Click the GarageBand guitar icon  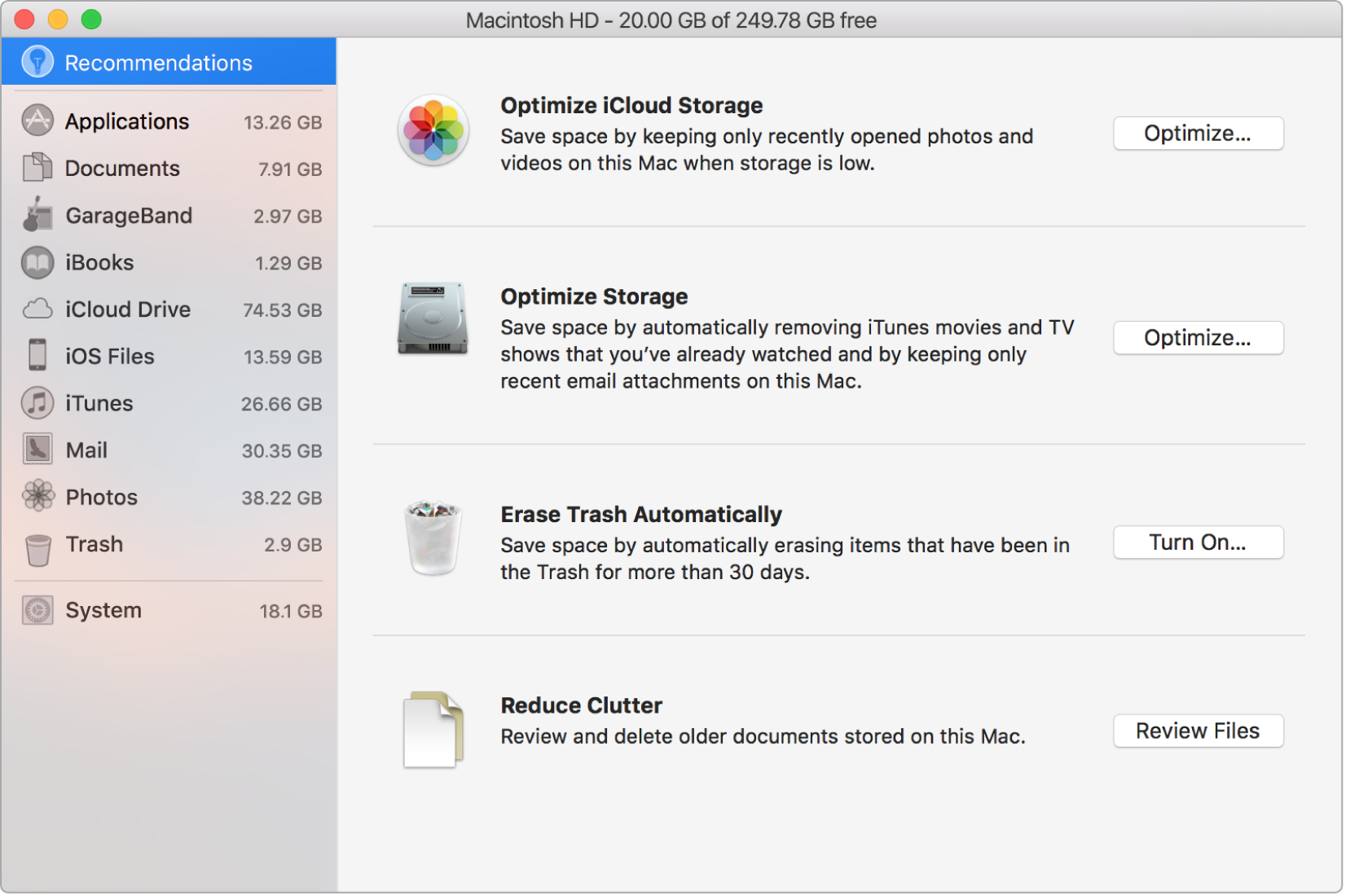[37, 214]
